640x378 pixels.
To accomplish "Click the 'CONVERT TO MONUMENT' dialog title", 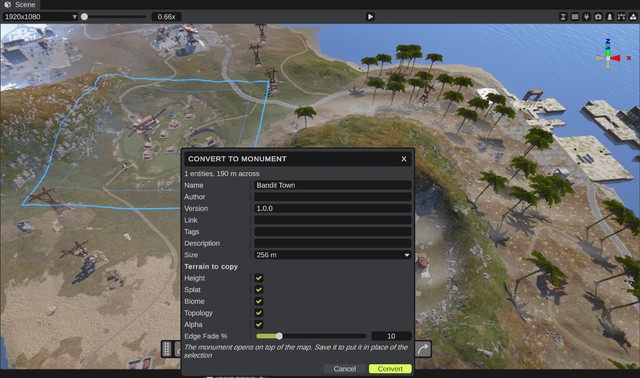I will tap(237, 159).
